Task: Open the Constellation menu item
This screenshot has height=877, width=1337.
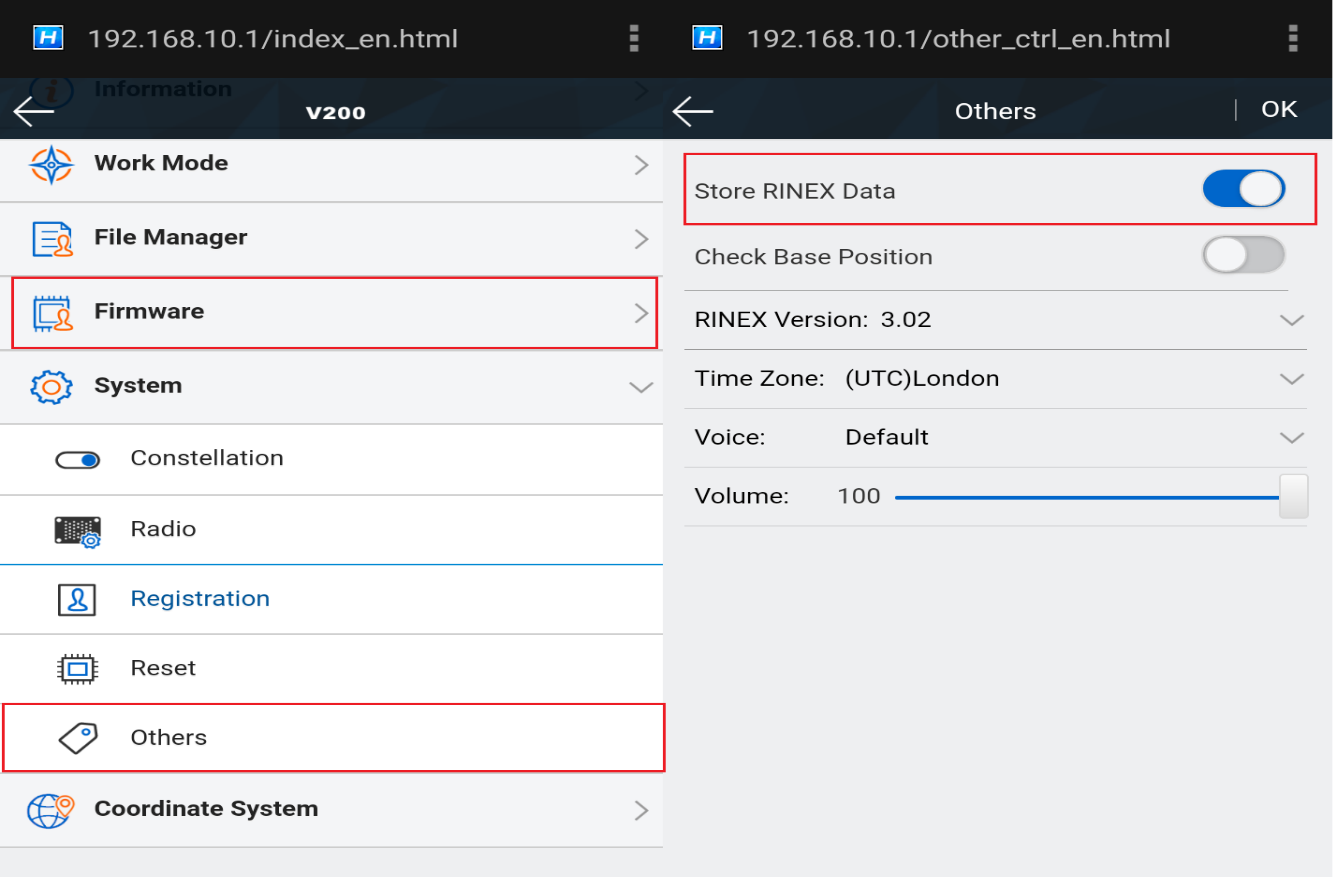Action: click(x=207, y=459)
